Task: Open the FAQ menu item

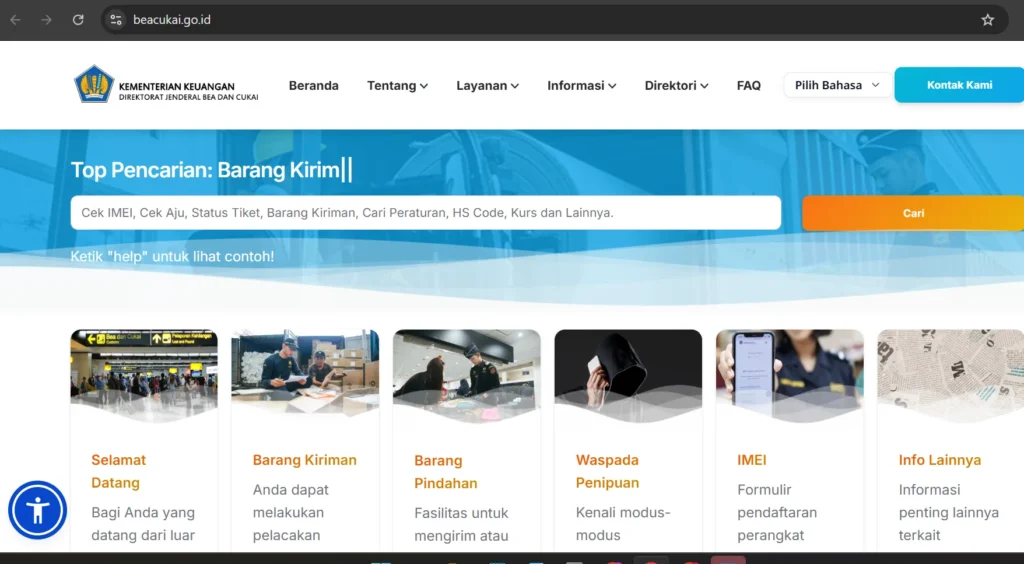Action: (748, 86)
